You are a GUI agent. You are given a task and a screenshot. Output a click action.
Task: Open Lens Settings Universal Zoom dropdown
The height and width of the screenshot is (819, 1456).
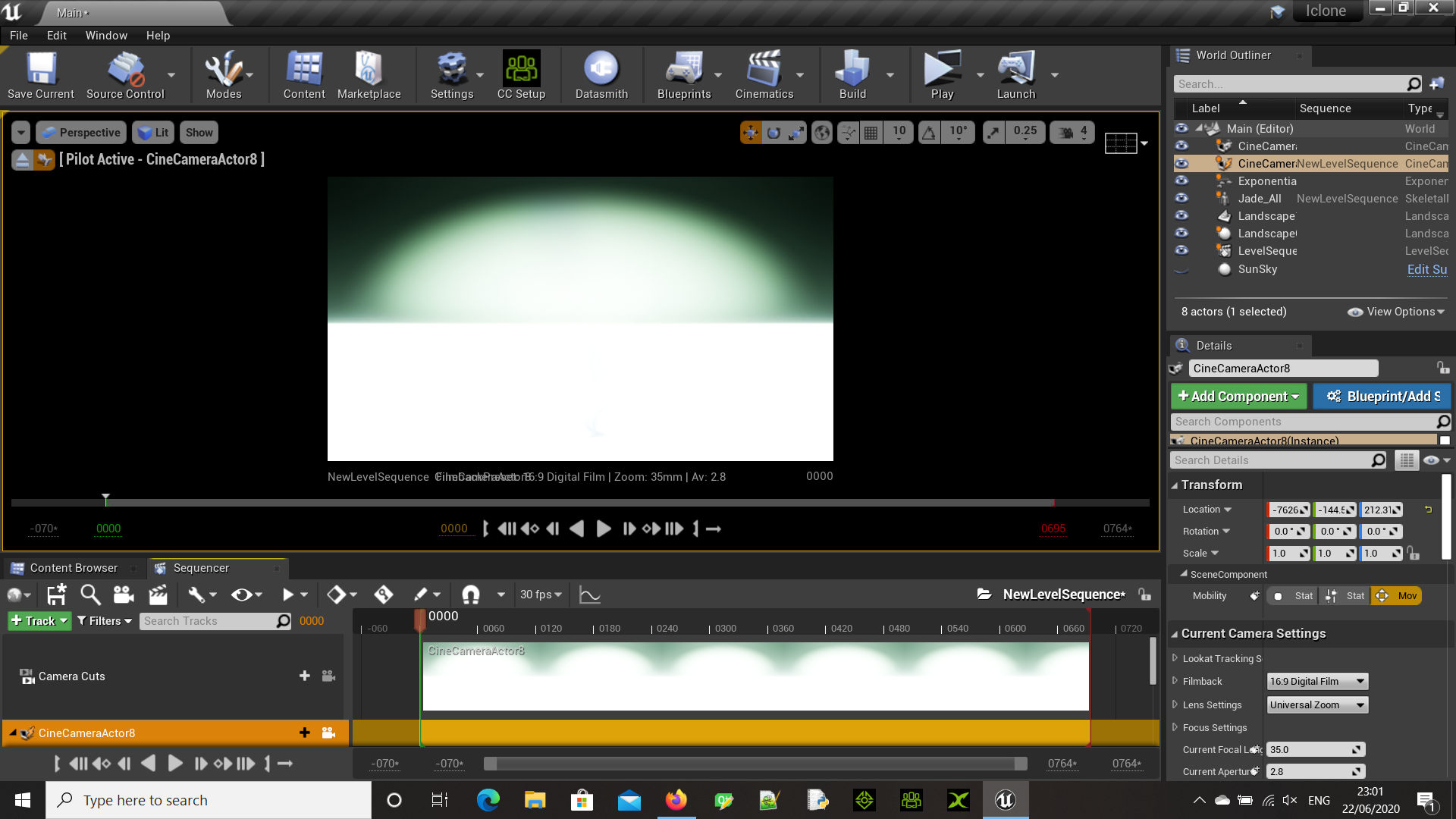click(1317, 704)
